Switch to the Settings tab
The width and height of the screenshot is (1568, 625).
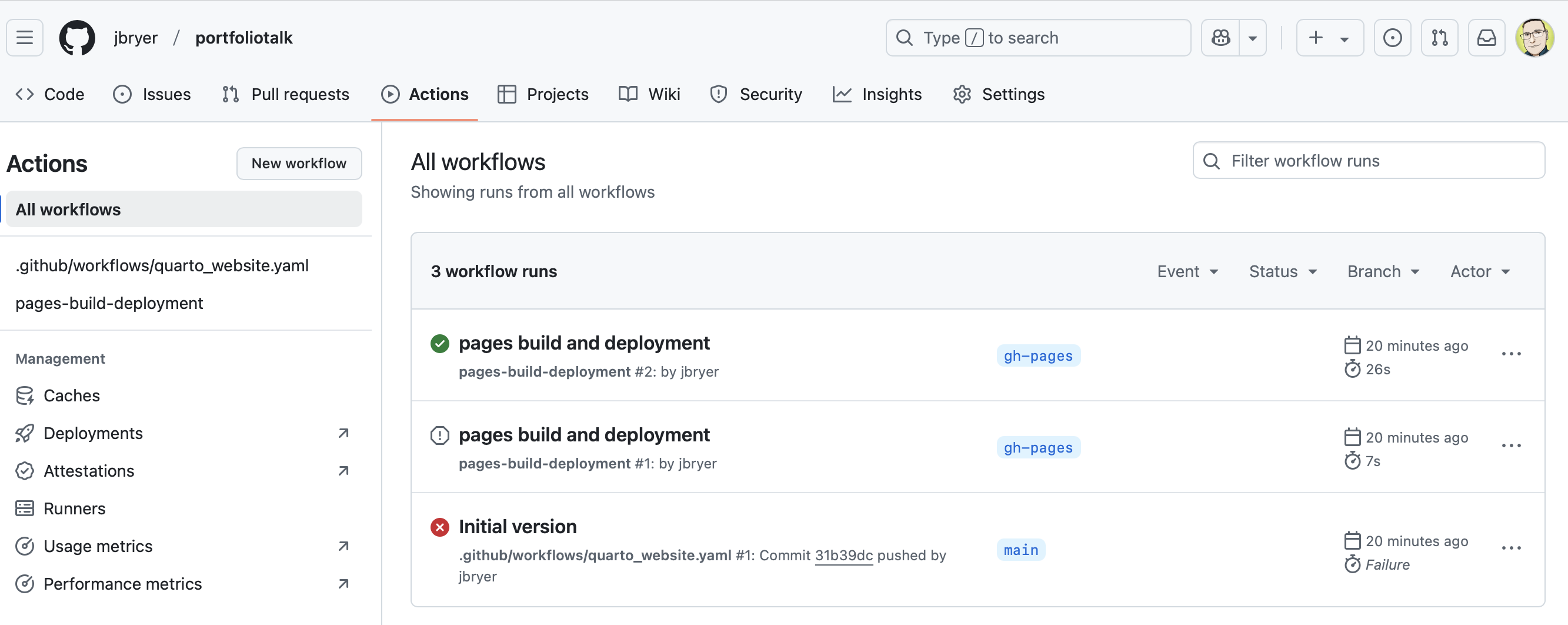[x=998, y=94]
